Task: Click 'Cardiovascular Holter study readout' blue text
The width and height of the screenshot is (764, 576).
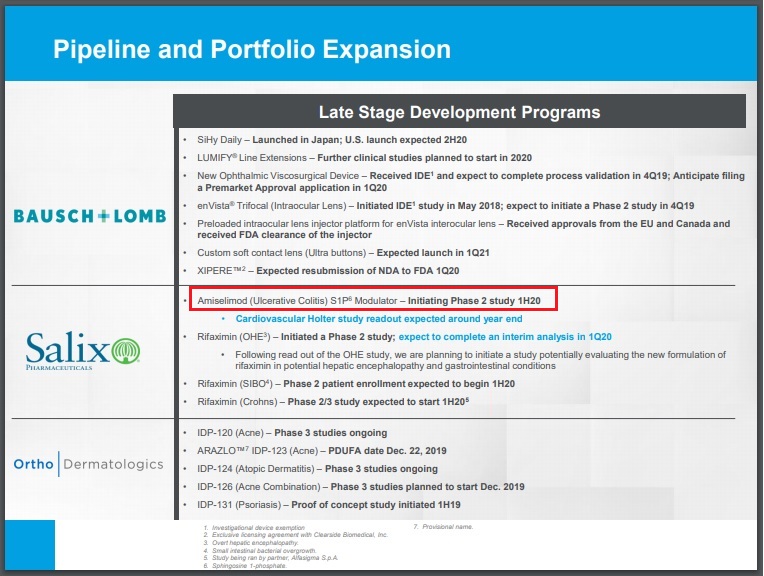Action: [379, 319]
